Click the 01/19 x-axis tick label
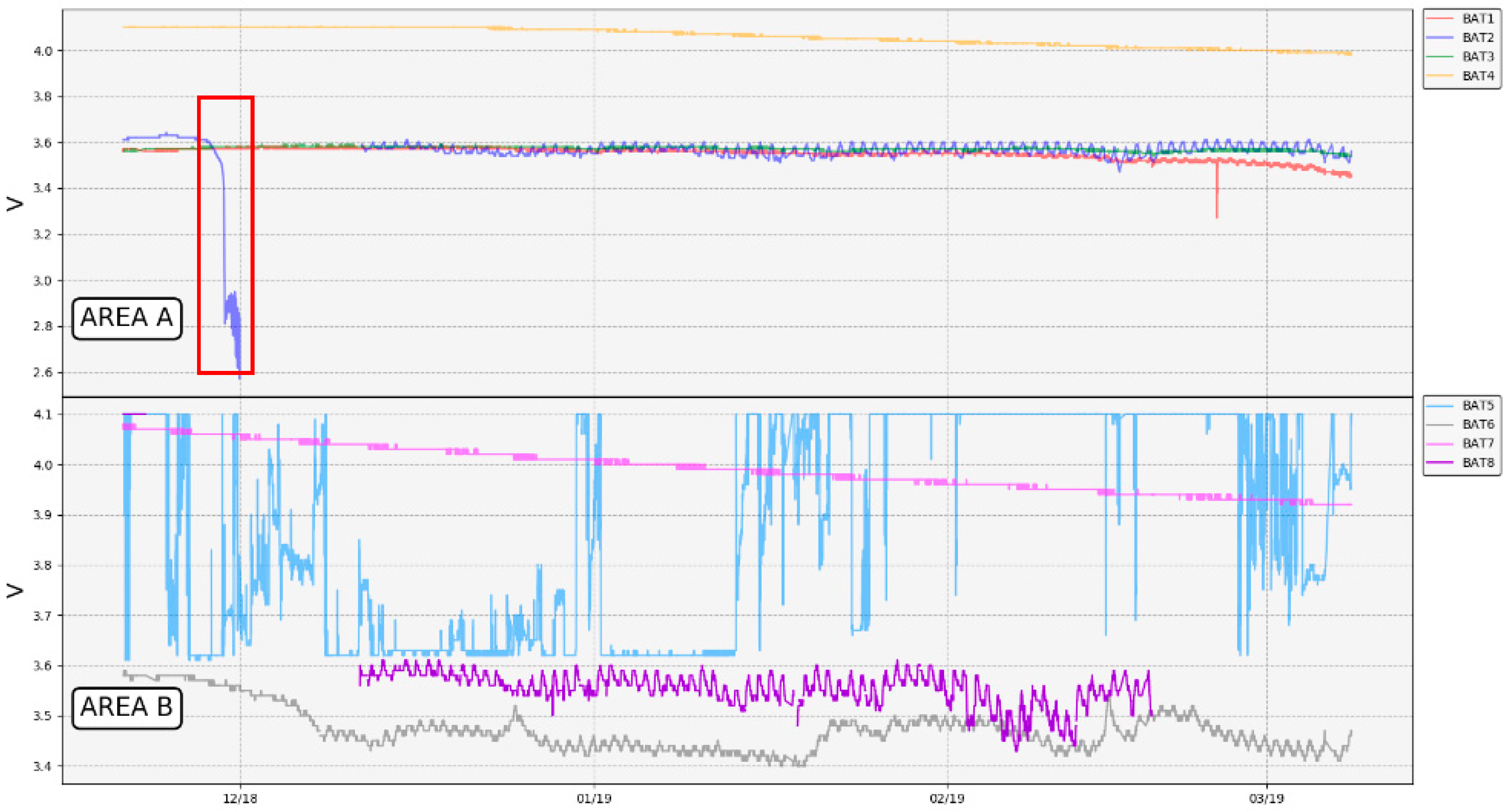Viewport: 1512px width, 812px height. (x=594, y=799)
